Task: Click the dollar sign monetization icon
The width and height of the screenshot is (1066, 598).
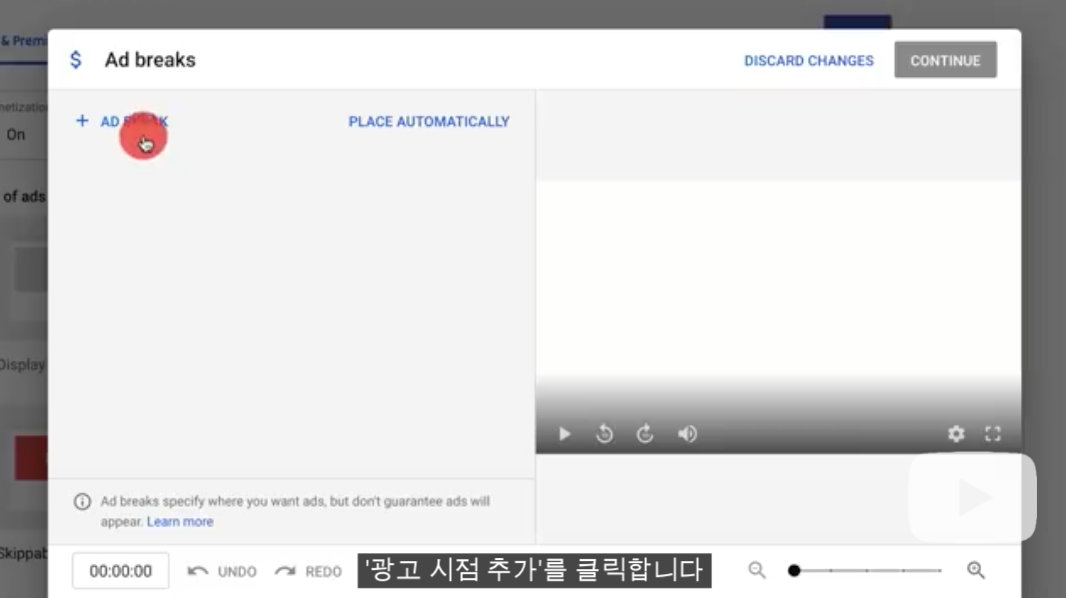Action: pyautogui.click(x=76, y=60)
